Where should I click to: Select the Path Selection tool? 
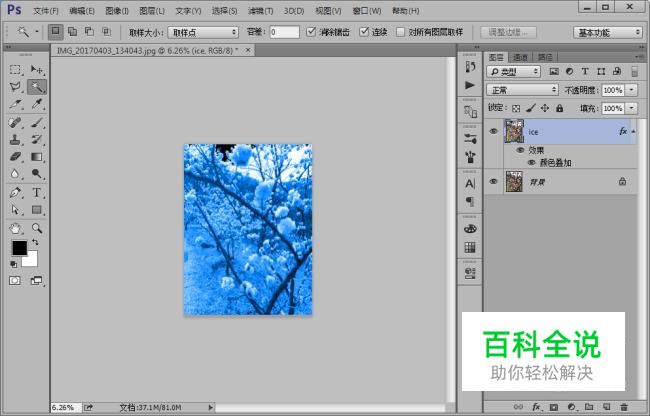point(15,210)
